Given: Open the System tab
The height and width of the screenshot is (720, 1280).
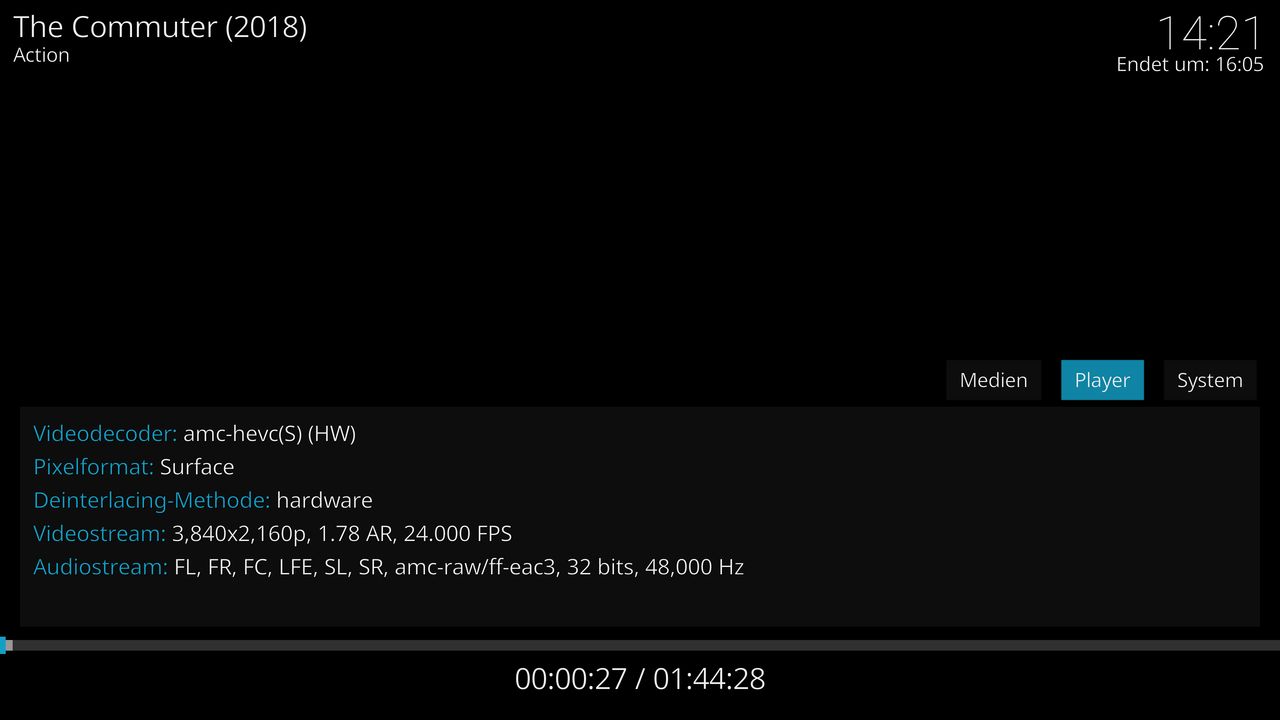Looking at the screenshot, I should (x=1210, y=380).
